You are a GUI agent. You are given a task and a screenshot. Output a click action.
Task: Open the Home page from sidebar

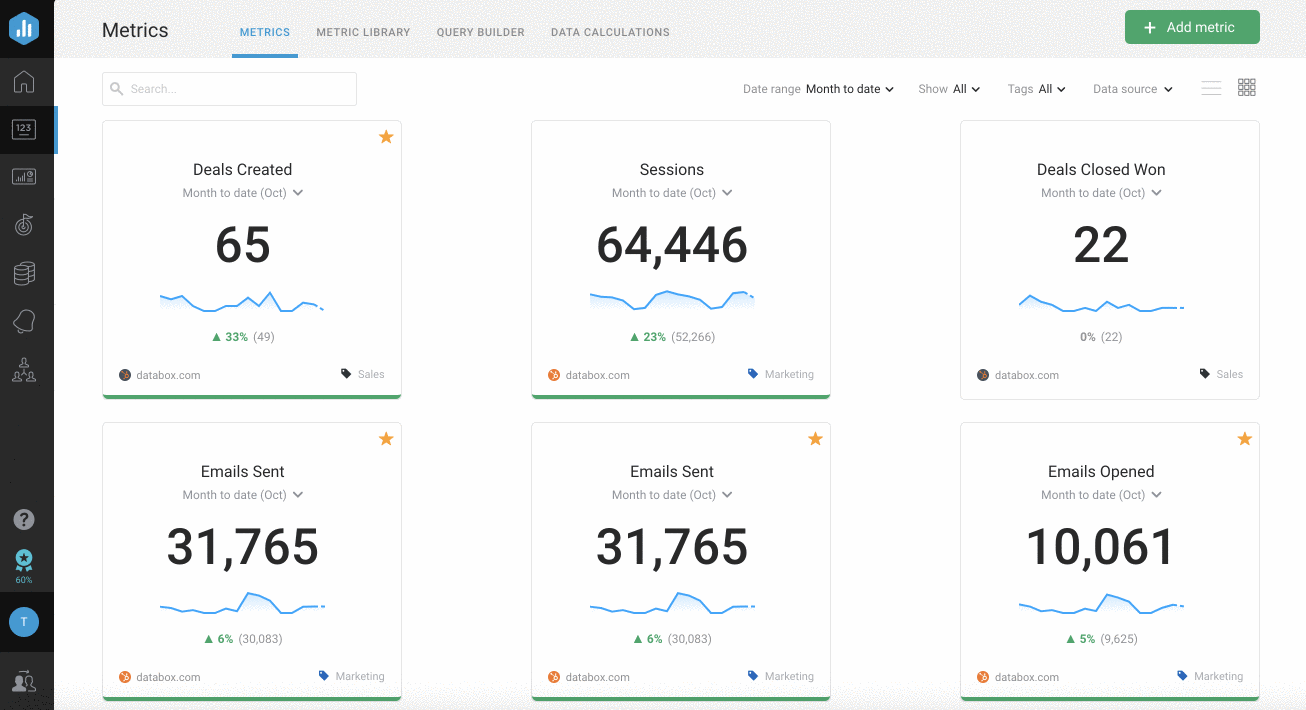[24, 82]
